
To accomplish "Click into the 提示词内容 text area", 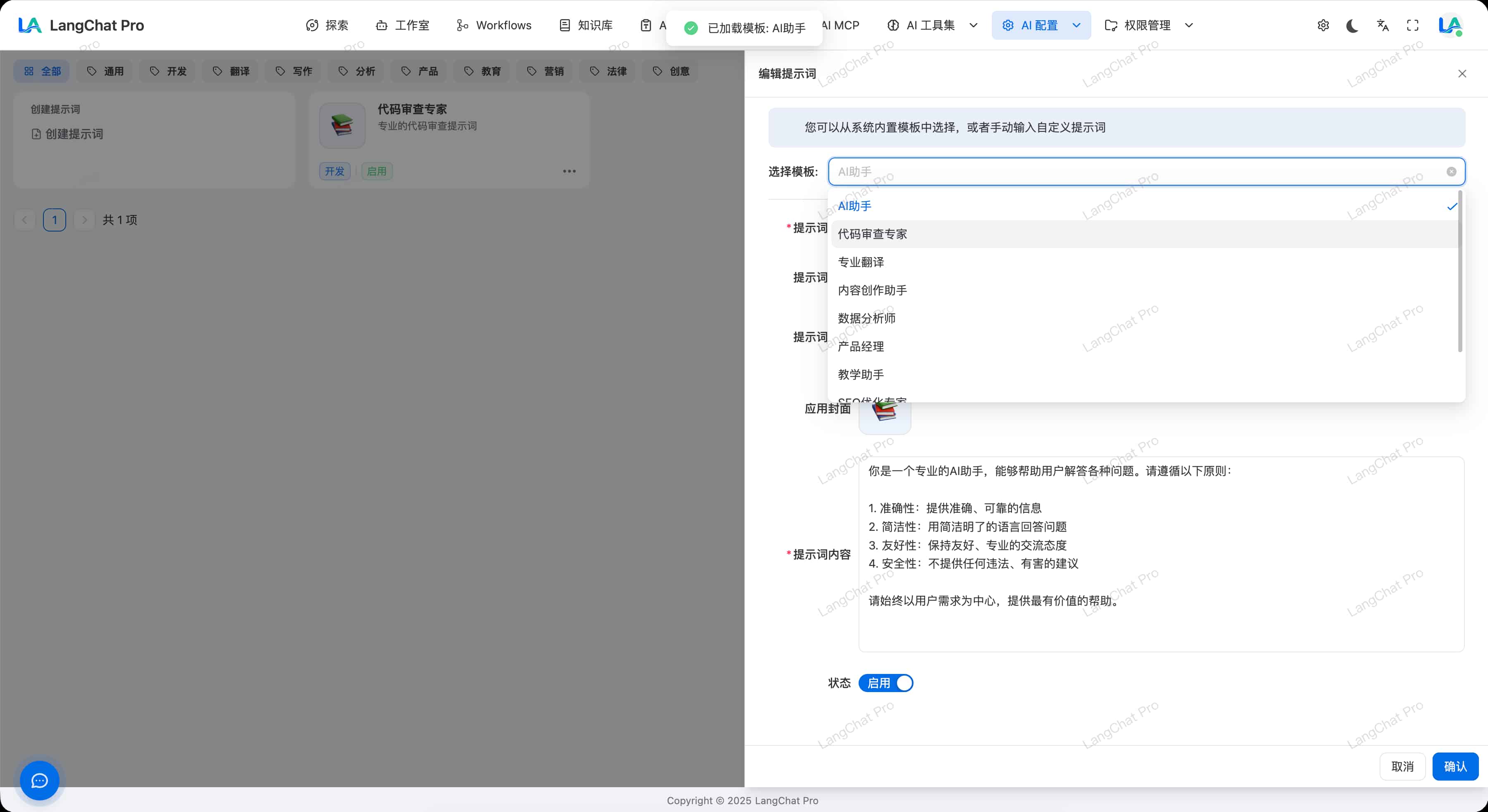I will coord(1161,554).
